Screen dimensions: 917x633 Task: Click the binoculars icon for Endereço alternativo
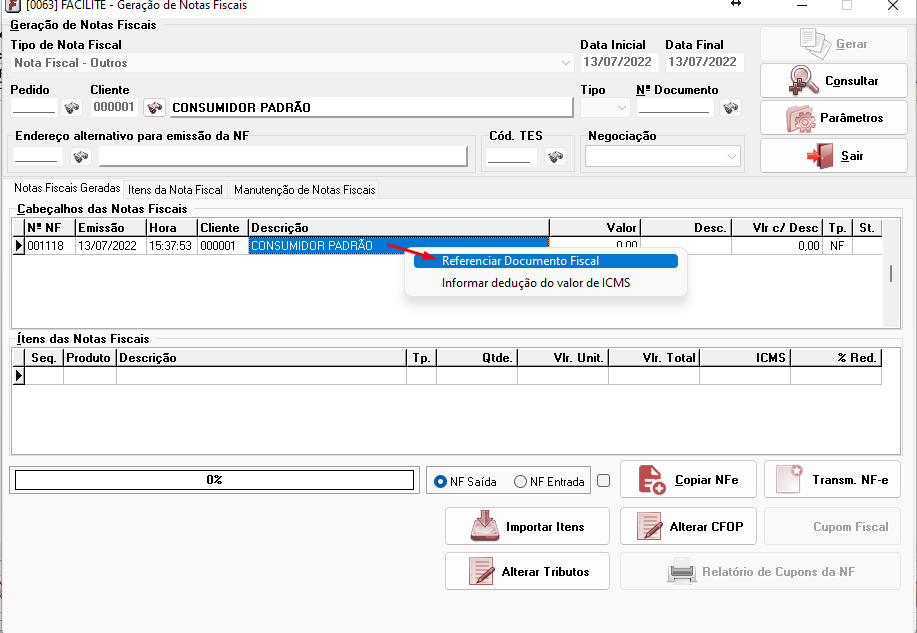[x=81, y=156]
